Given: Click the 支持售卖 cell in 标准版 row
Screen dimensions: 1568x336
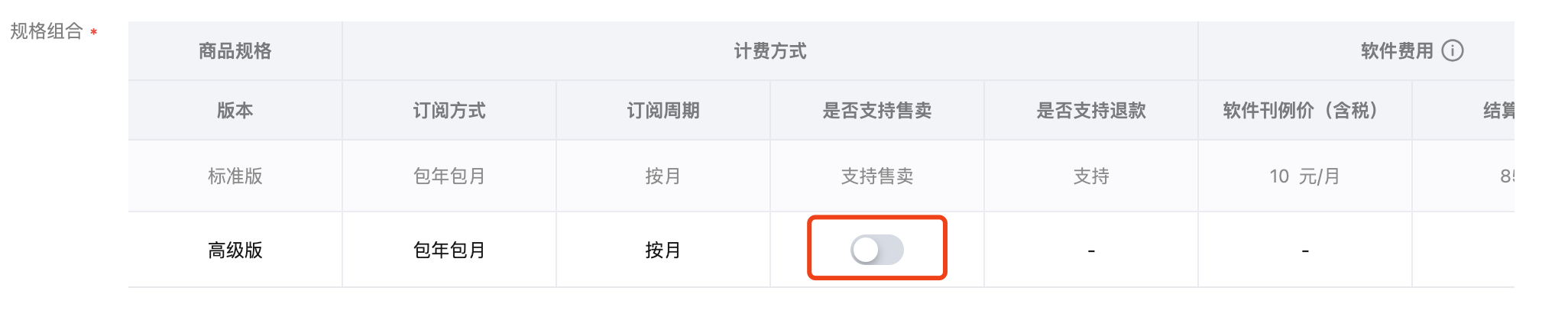Looking at the screenshot, I should [x=876, y=176].
